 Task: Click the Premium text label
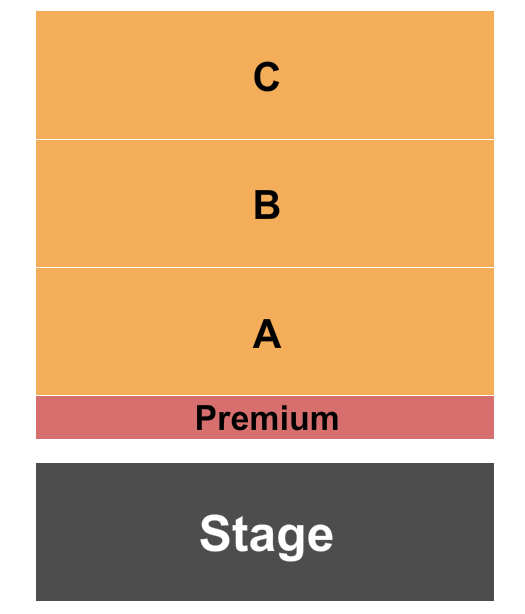[x=267, y=418]
